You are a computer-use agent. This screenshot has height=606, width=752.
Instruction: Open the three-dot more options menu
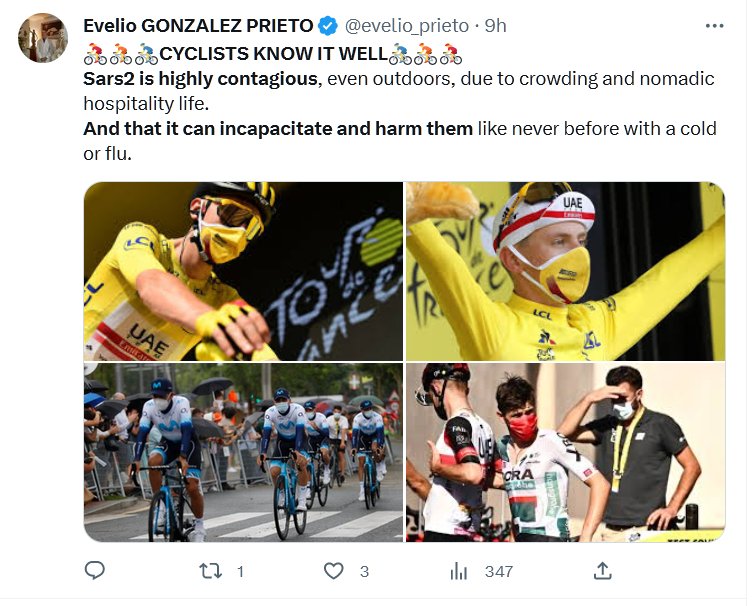click(714, 26)
